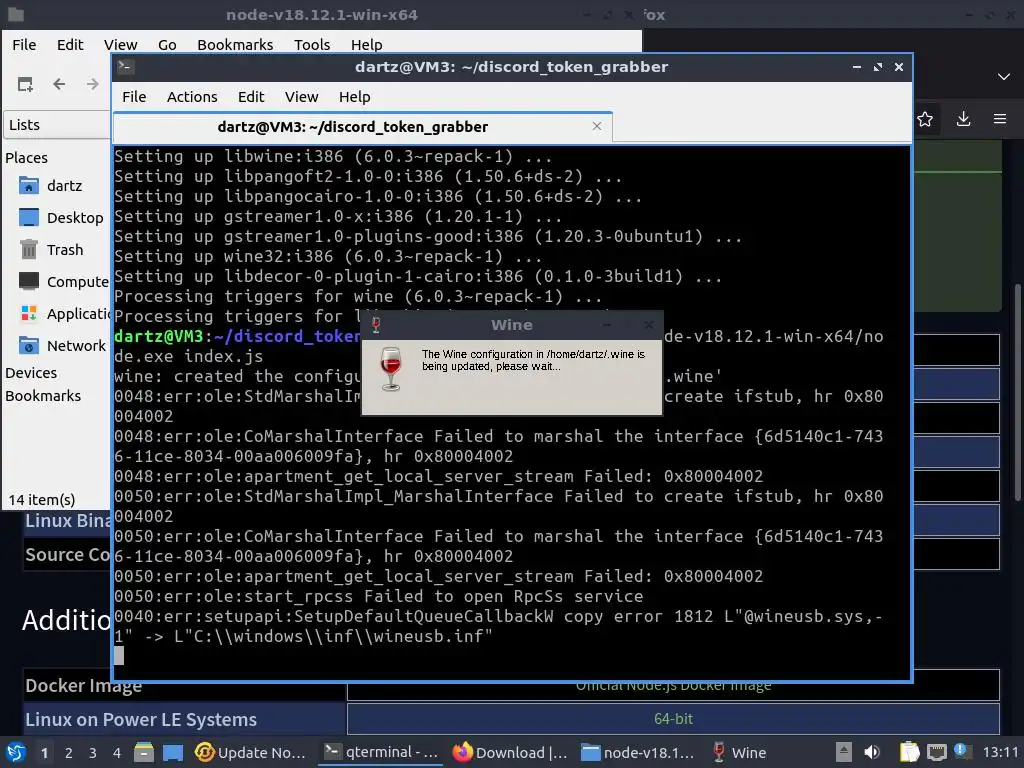The width and height of the screenshot is (1024, 768).
Task: Open the Update Notifier taskbar entry
Action: tap(251, 752)
